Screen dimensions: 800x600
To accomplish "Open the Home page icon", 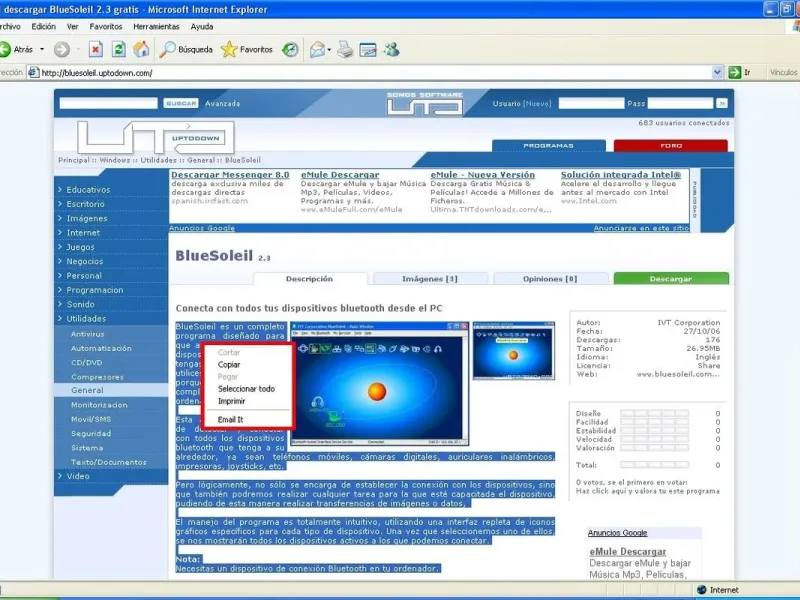I will point(141,49).
